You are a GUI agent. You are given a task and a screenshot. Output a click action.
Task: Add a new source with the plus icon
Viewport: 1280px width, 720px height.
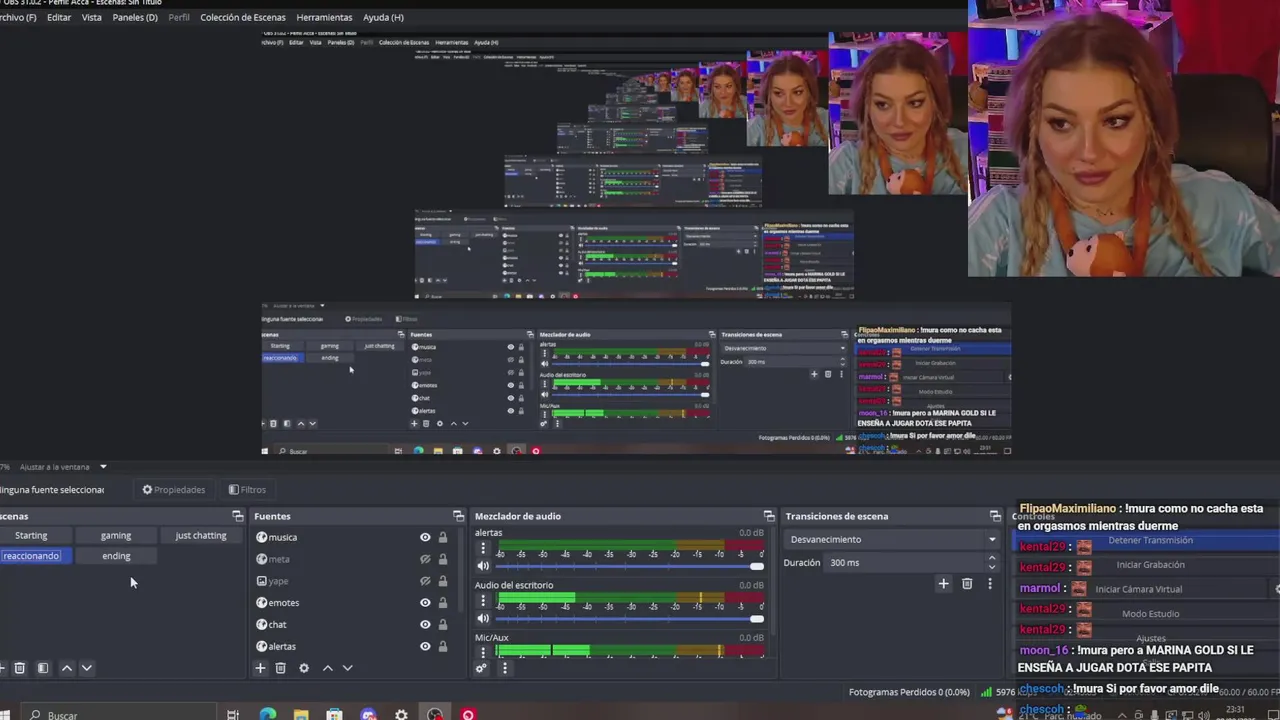pos(260,668)
